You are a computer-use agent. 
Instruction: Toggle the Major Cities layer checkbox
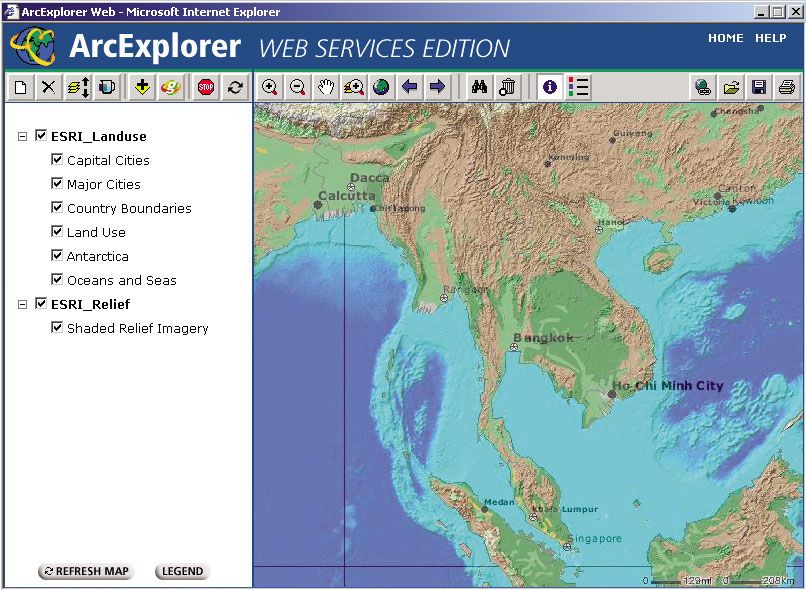(x=57, y=183)
